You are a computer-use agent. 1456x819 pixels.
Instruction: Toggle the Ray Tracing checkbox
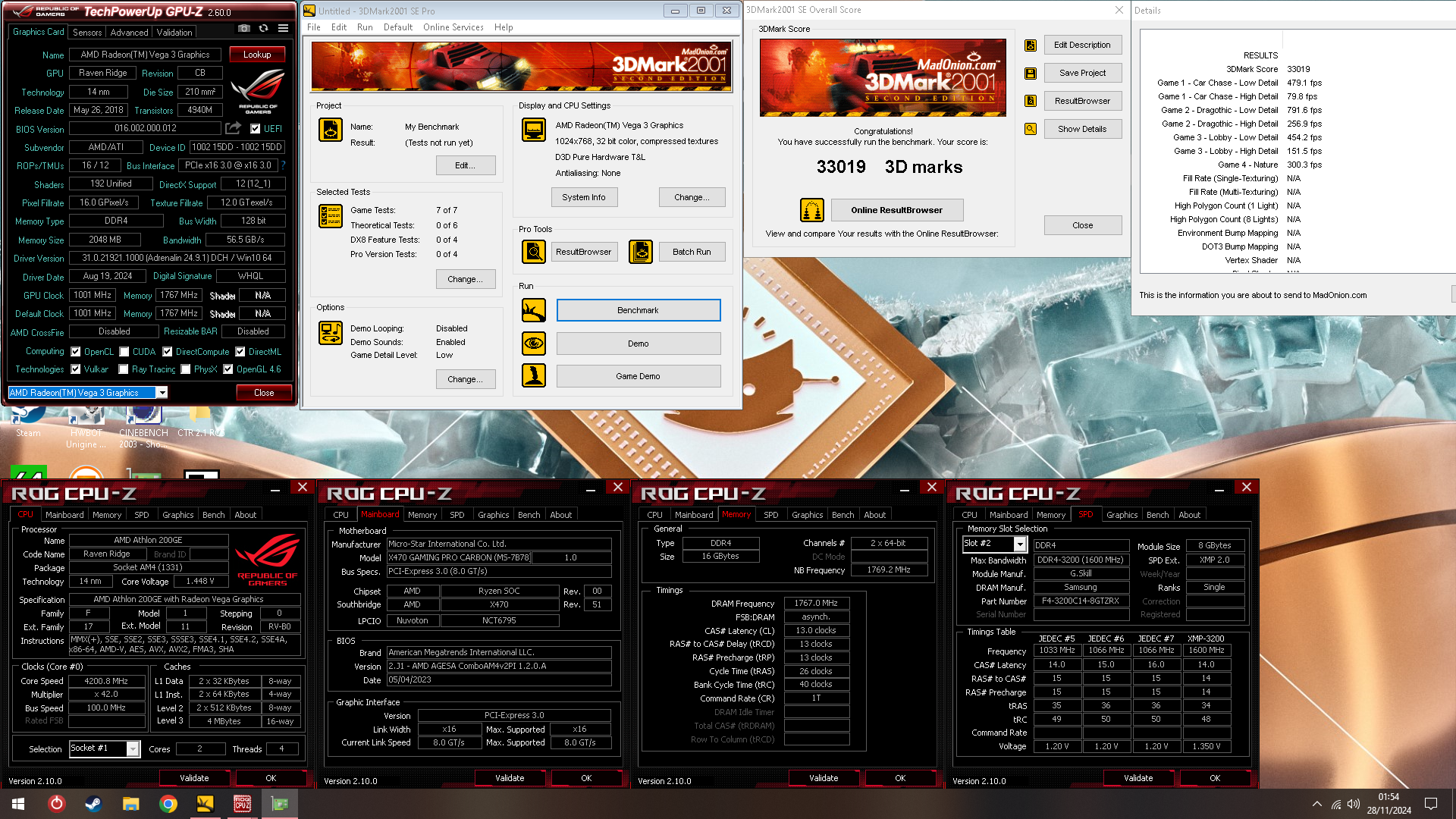pos(124,369)
